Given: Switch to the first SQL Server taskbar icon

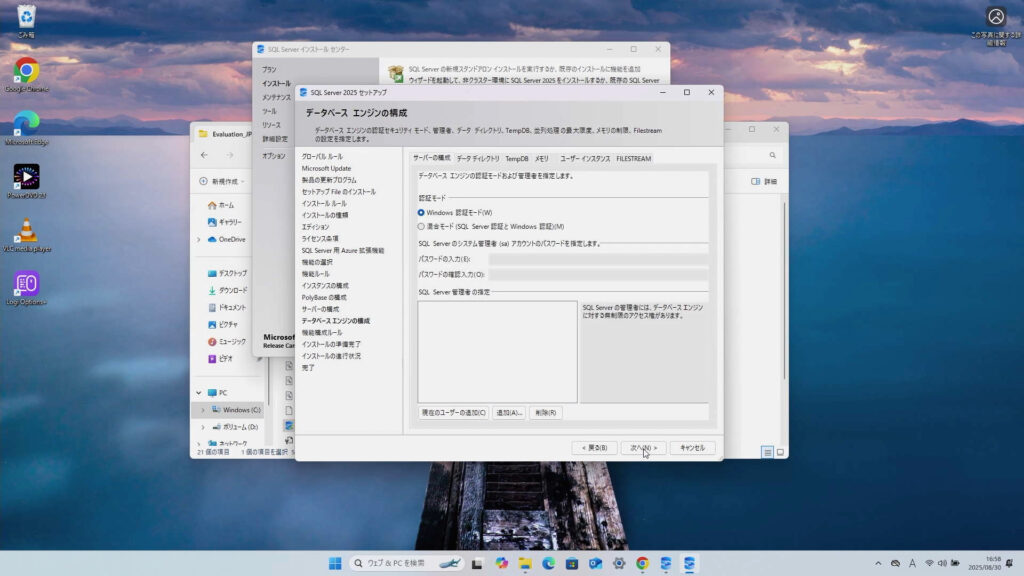Looking at the screenshot, I should (x=665, y=564).
